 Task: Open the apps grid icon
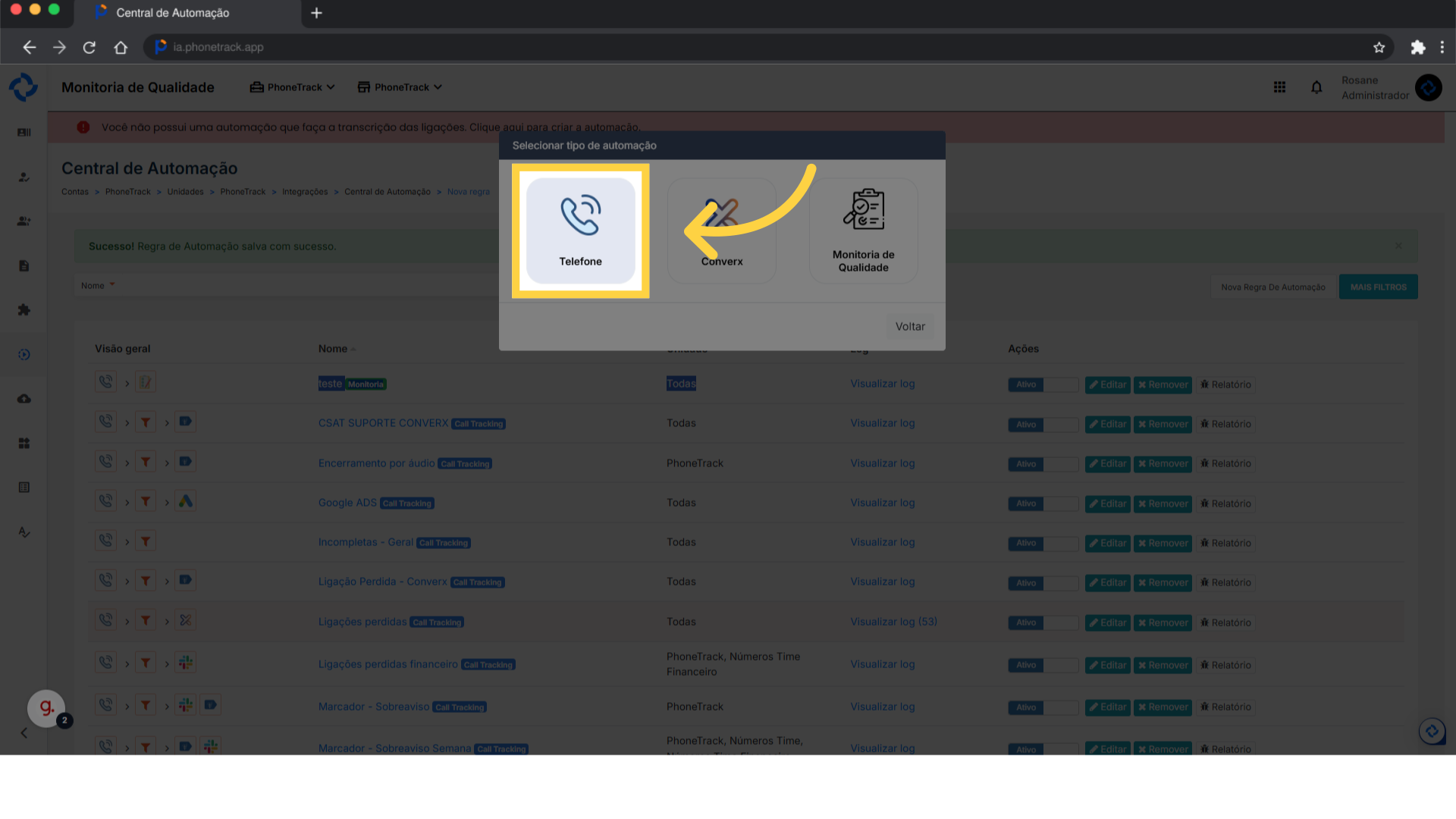(1279, 87)
